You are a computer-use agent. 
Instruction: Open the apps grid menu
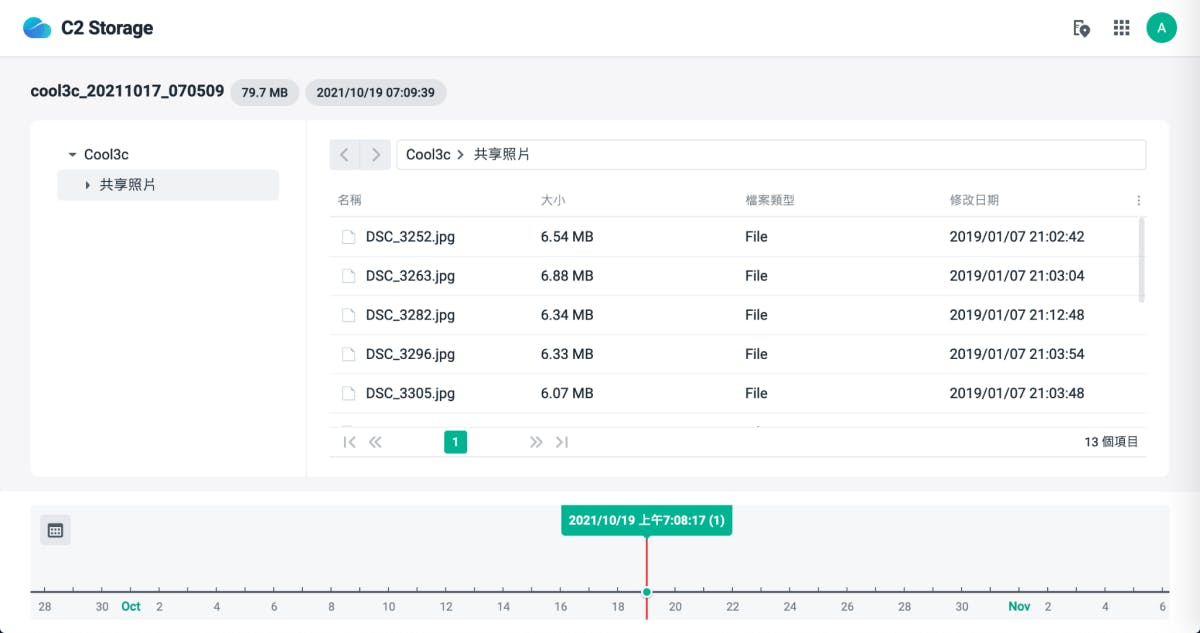click(x=1121, y=28)
